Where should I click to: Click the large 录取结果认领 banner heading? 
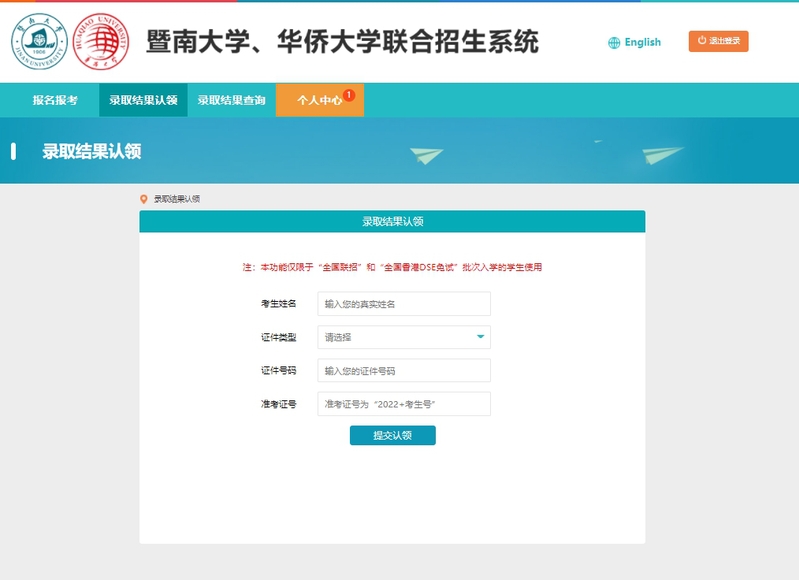[x=92, y=151]
